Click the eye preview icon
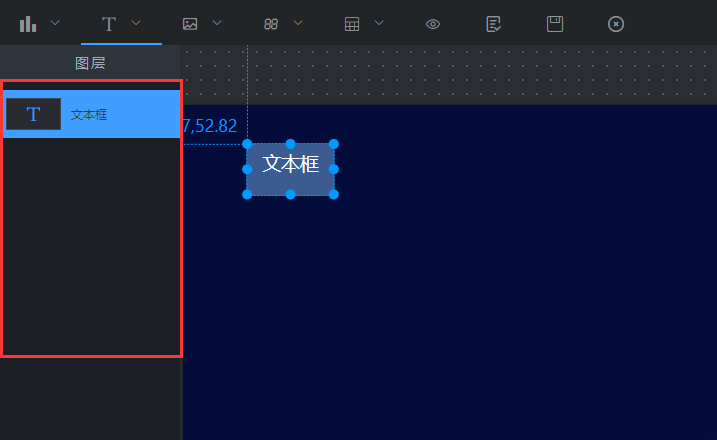Image resolution: width=717 pixels, height=440 pixels. coord(433,24)
